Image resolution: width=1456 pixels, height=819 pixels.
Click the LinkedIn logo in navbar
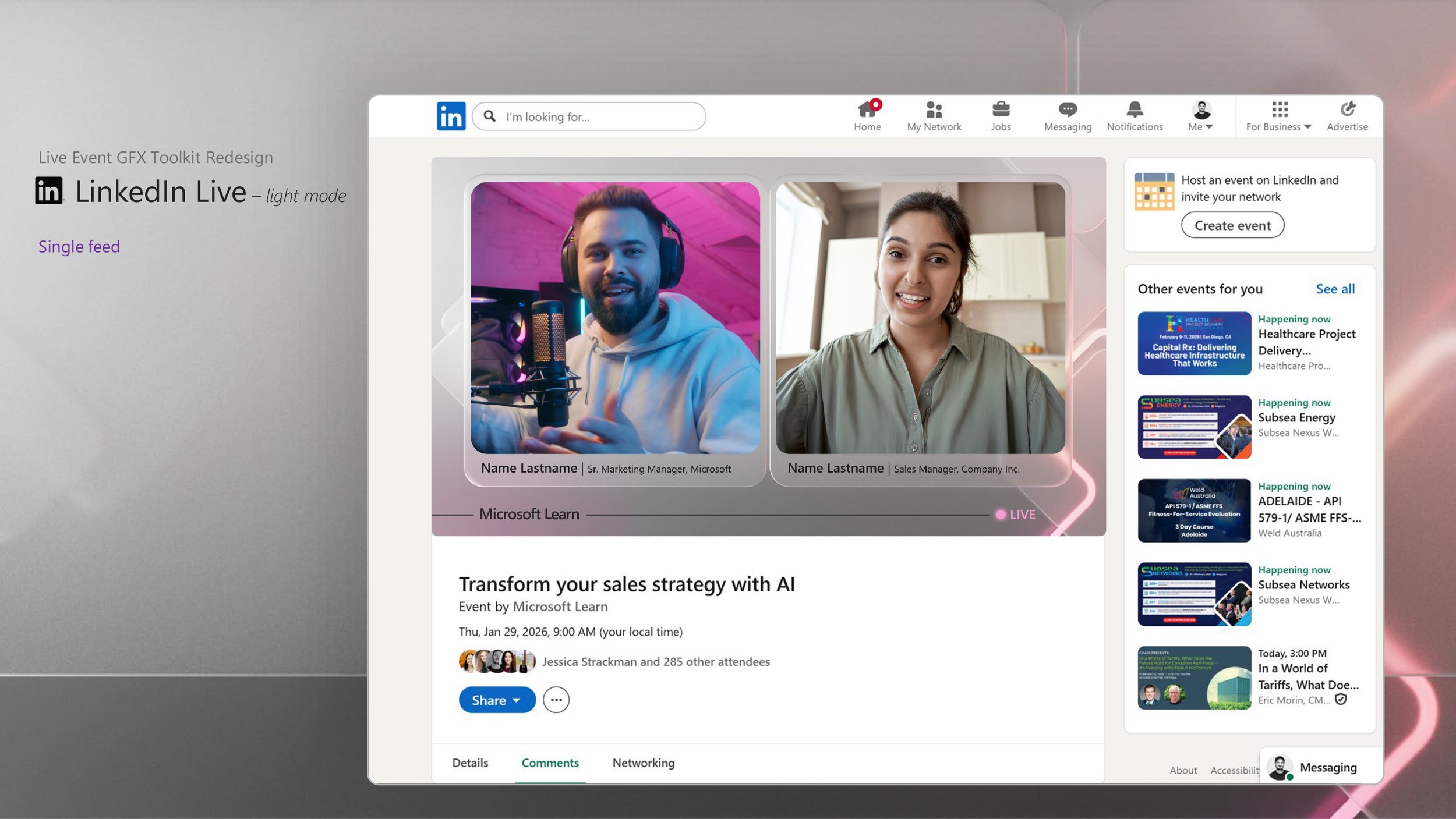tap(451, 116)
